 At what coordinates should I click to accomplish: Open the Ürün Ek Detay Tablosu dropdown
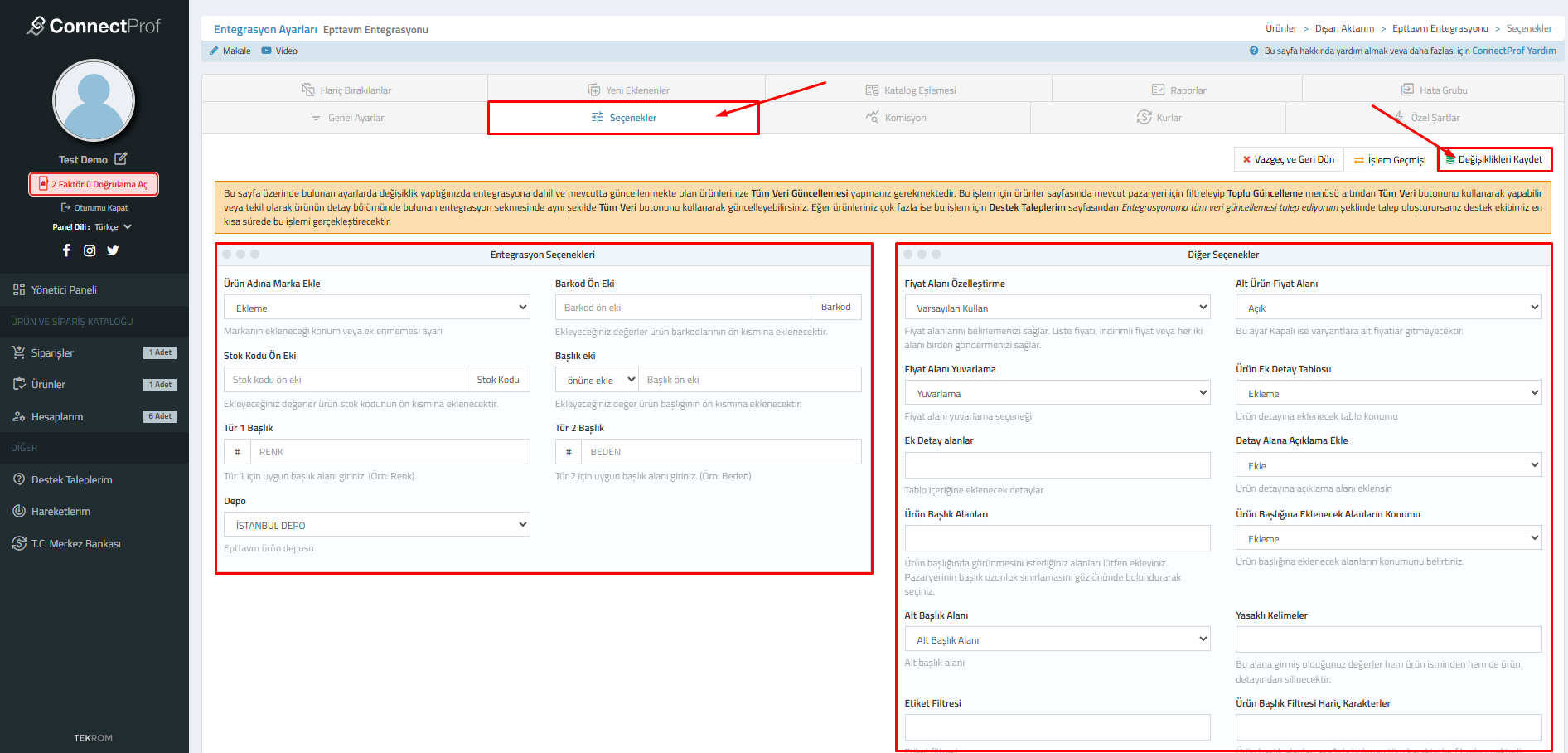pos(1389,393)
